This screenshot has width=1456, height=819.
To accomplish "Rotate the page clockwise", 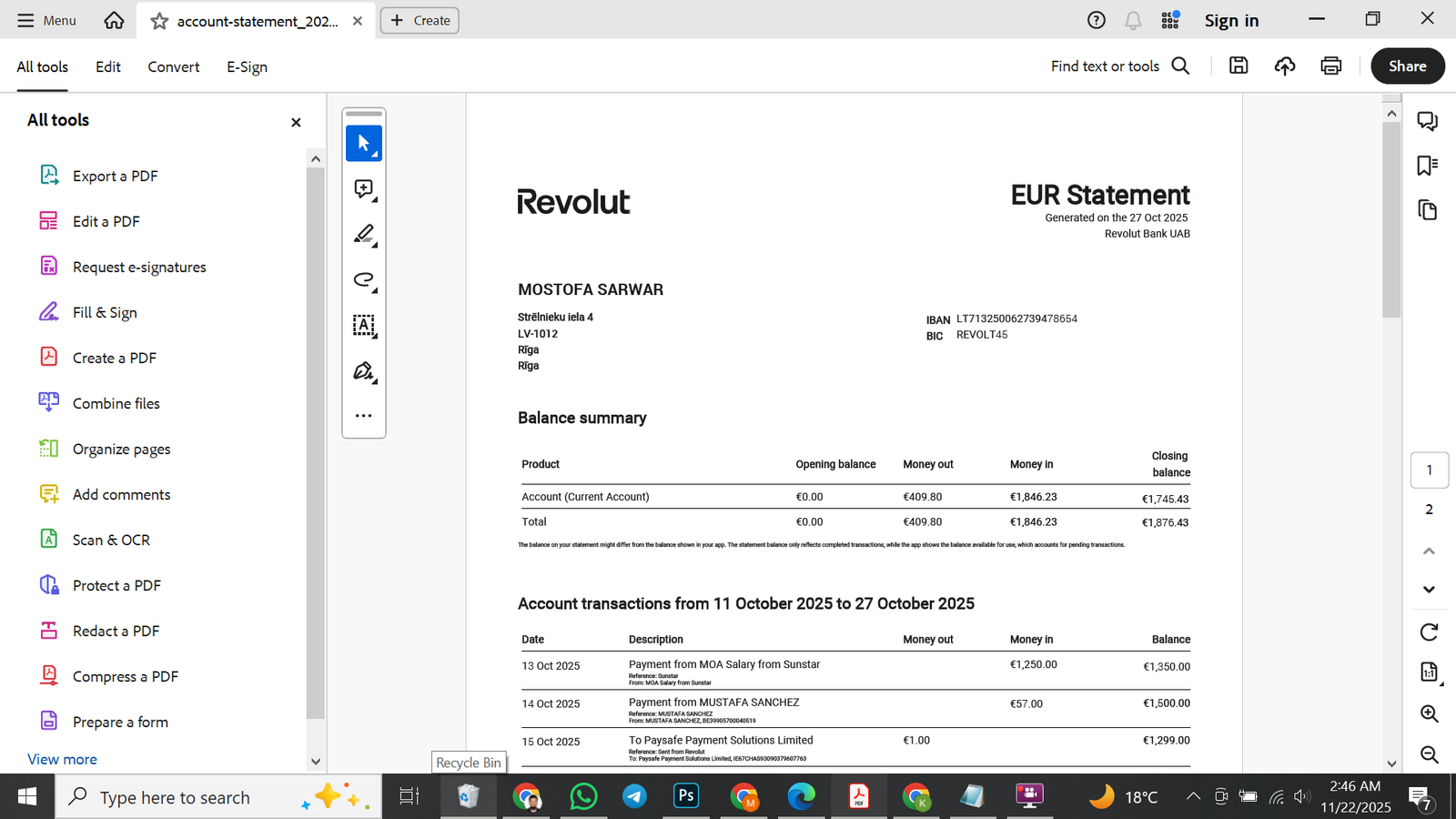I will (x=1429, y=632).
